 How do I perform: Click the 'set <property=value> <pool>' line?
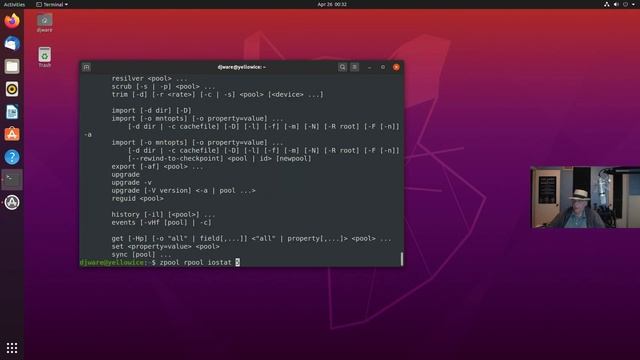click(165, 247)
